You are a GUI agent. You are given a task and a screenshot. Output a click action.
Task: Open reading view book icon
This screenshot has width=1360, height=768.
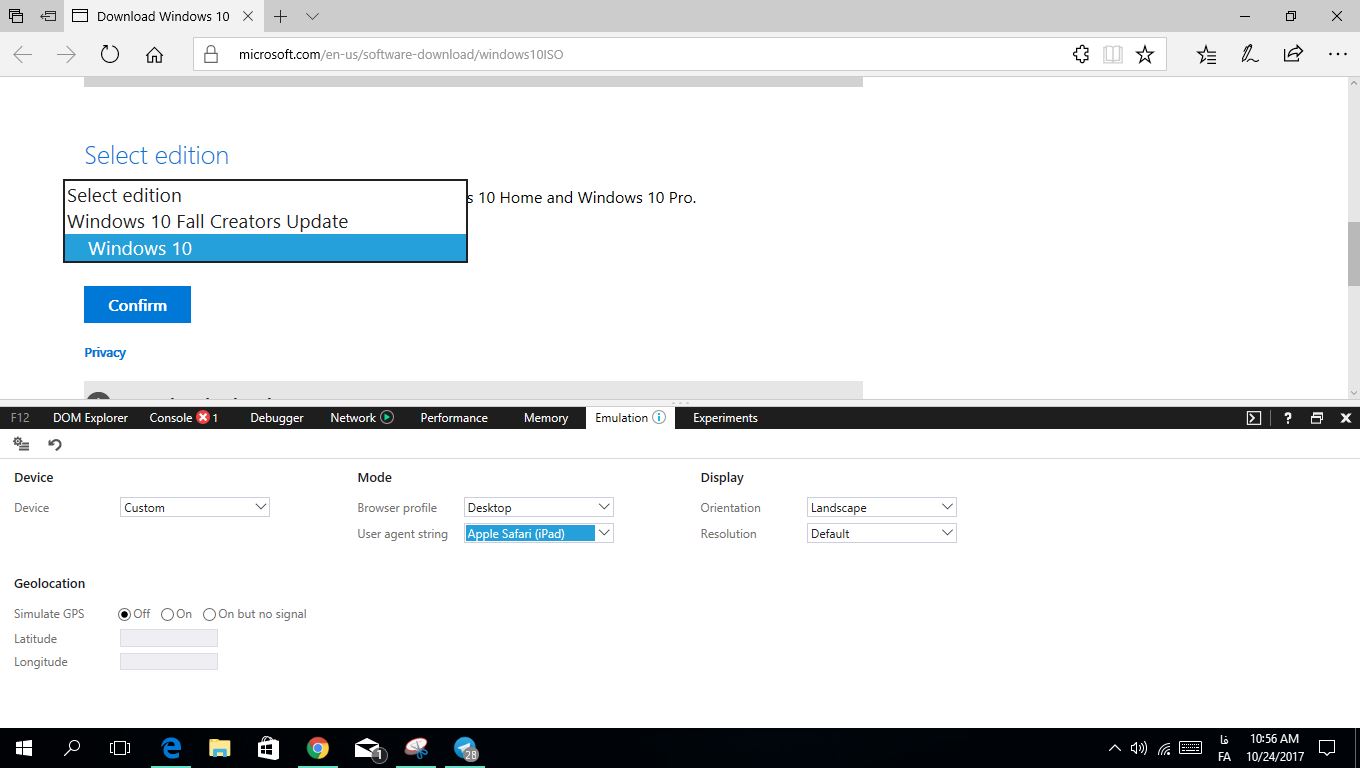tap(1113, 54)
